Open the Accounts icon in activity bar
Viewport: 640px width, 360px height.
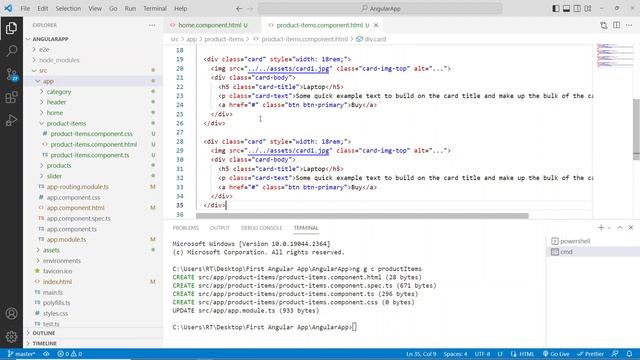11,313
